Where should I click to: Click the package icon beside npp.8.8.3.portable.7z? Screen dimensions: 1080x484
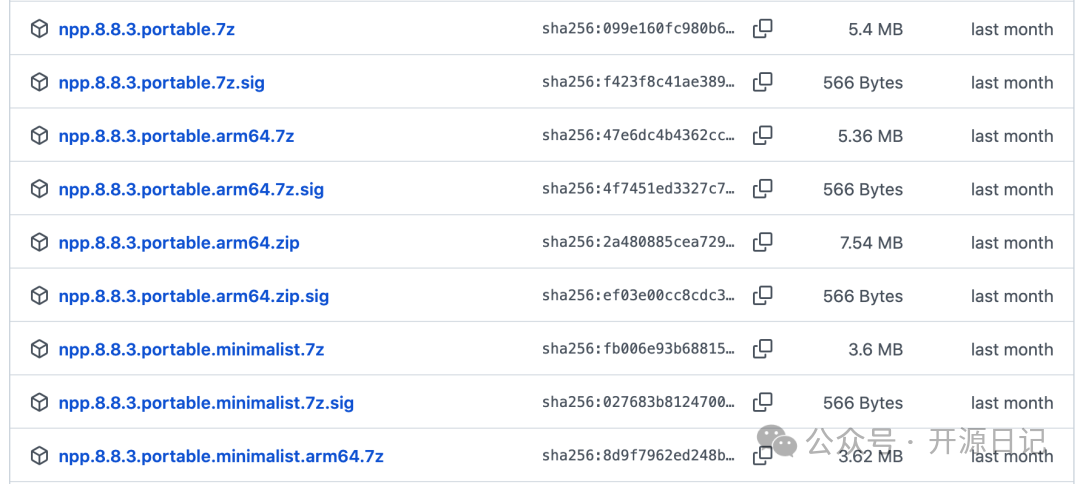39,29
